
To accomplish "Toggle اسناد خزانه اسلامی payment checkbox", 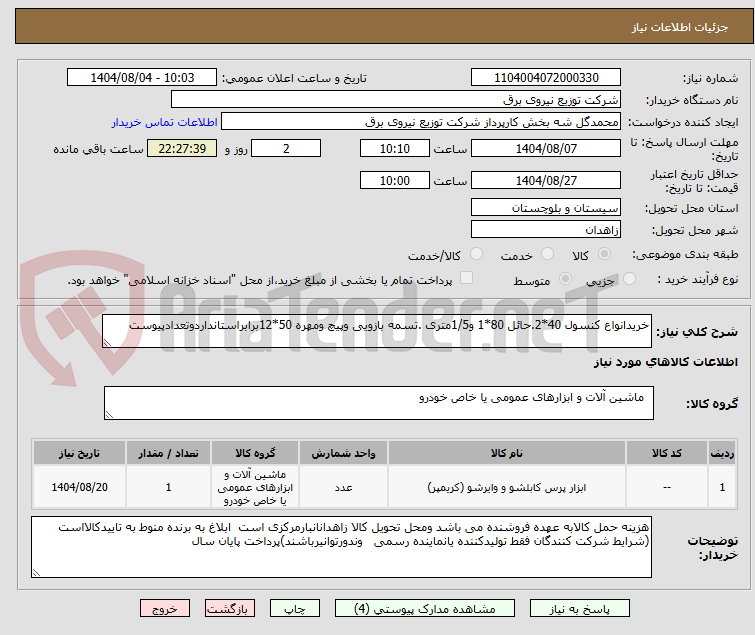I will point(466,278).
